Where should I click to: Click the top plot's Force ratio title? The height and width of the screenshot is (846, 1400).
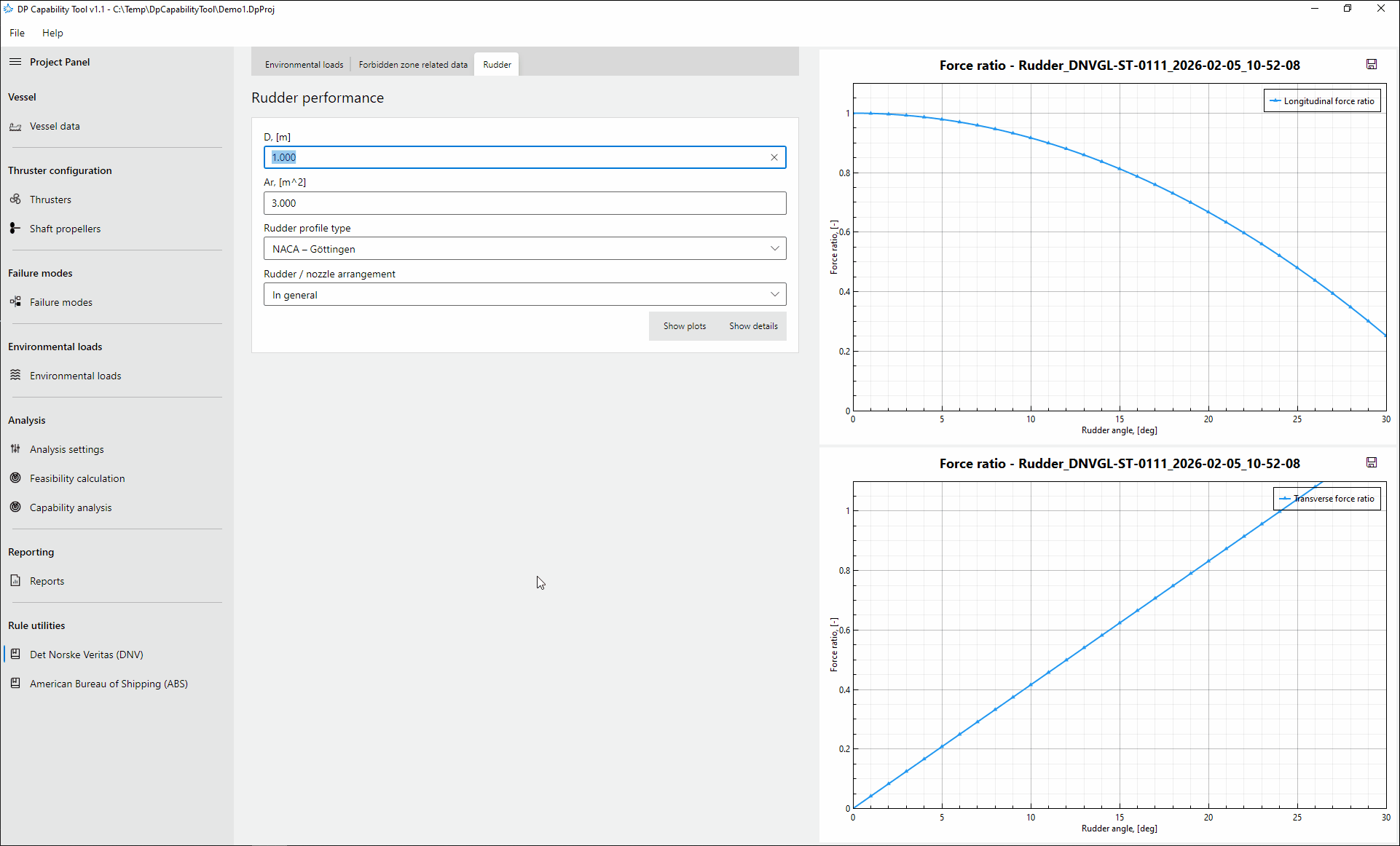(1120, 65)
